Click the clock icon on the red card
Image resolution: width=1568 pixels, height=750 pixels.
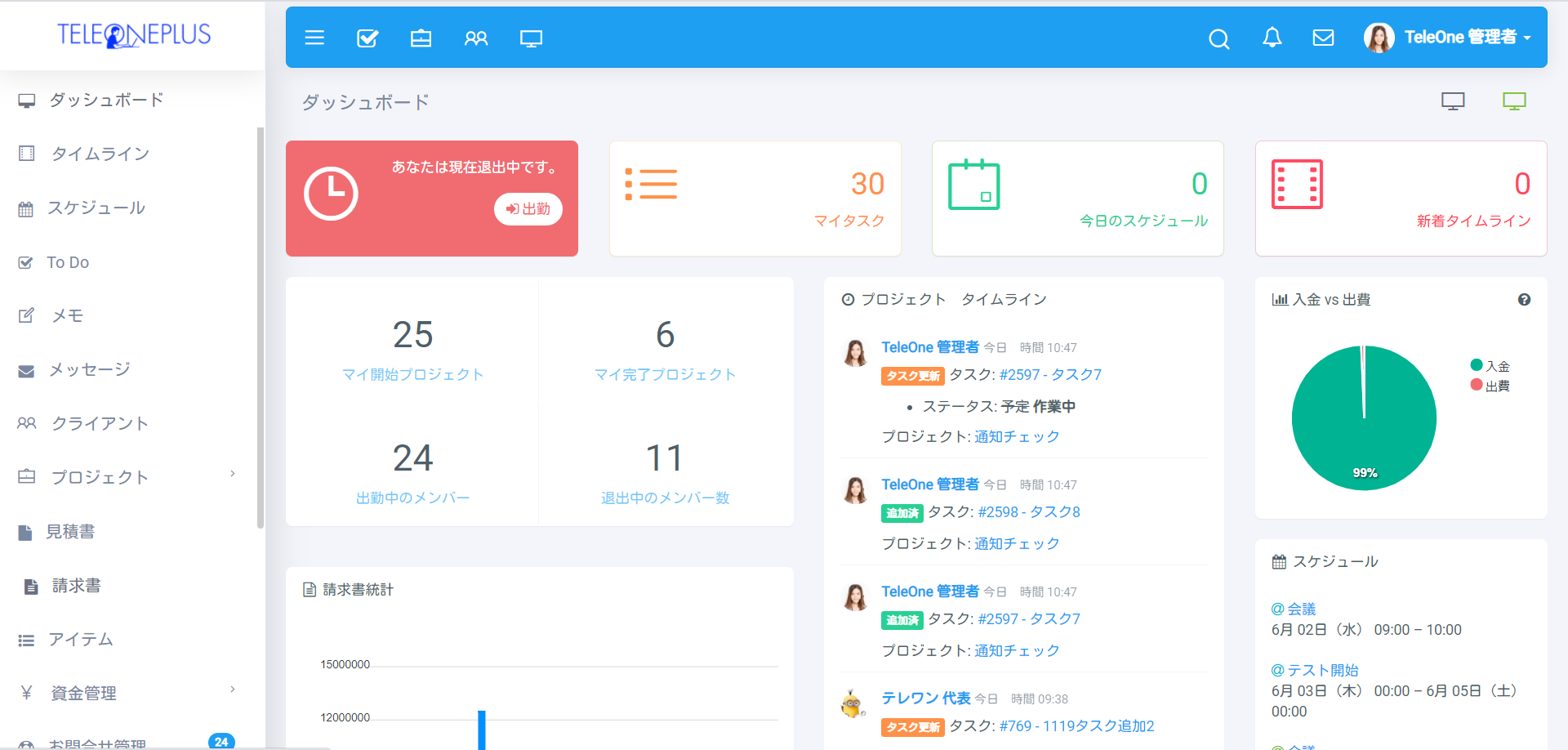tap(331, 194)
